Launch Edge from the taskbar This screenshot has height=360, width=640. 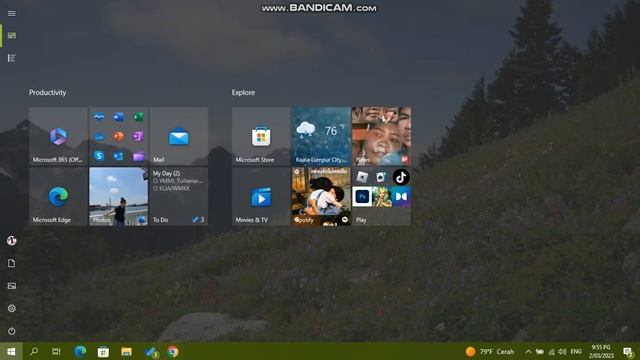click(80, 351)
